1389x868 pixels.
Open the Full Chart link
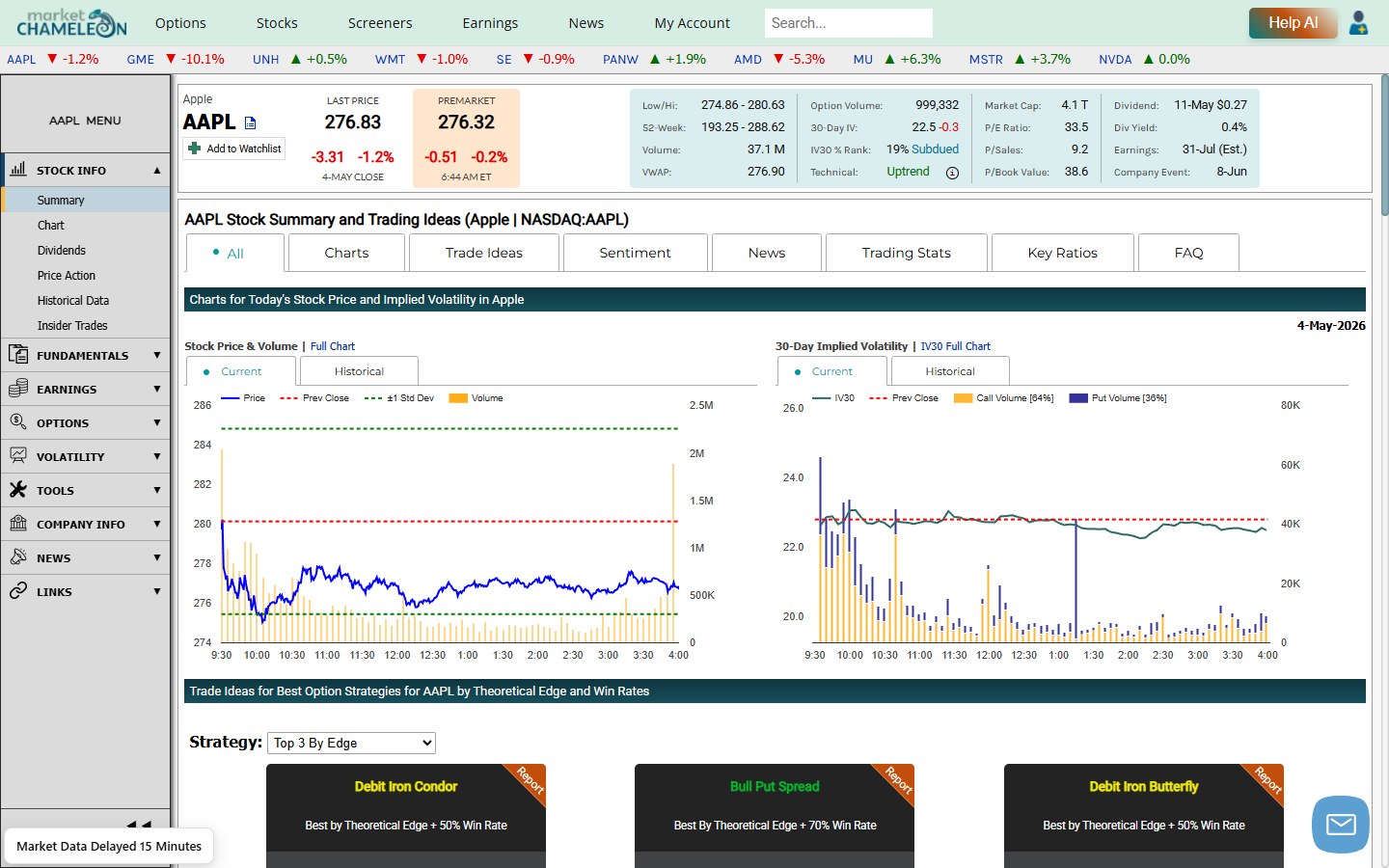(x=333, y=346)
